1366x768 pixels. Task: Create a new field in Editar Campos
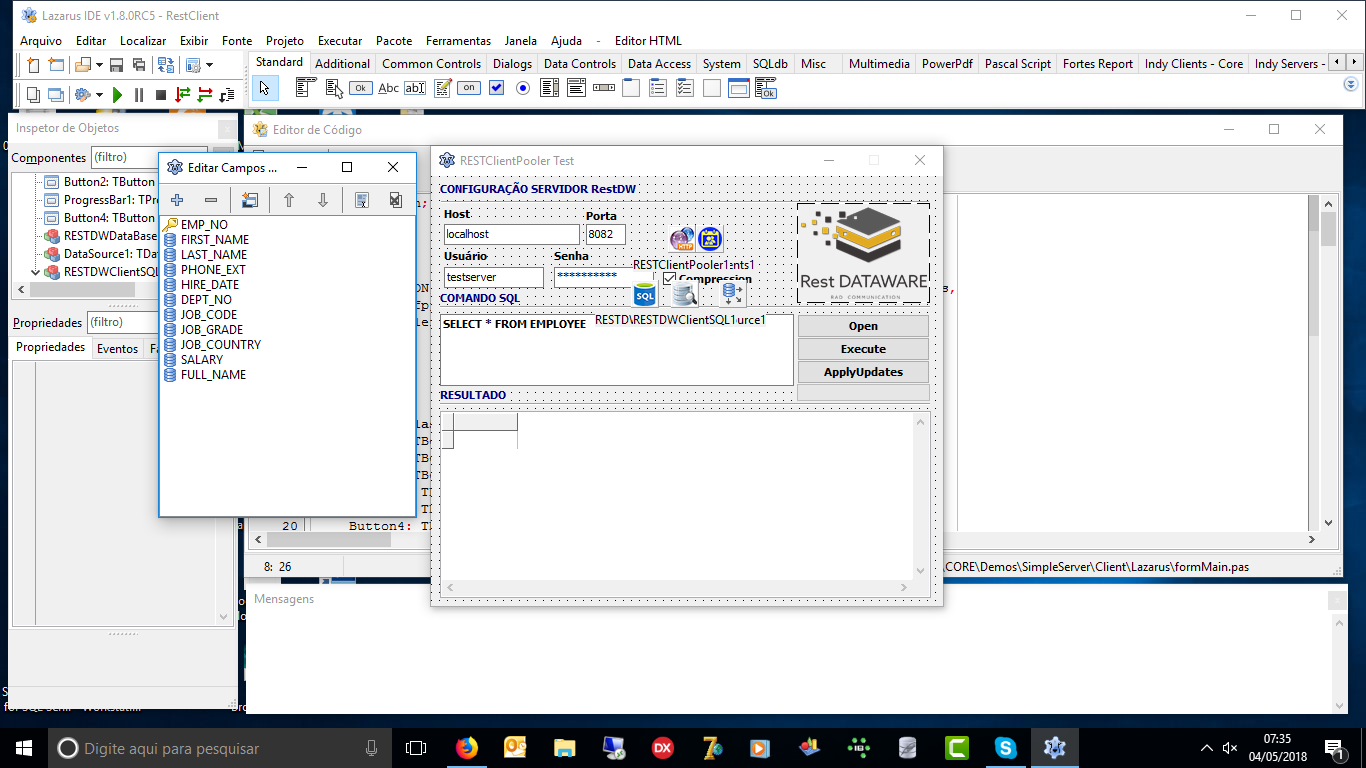[x=250, y=200]
